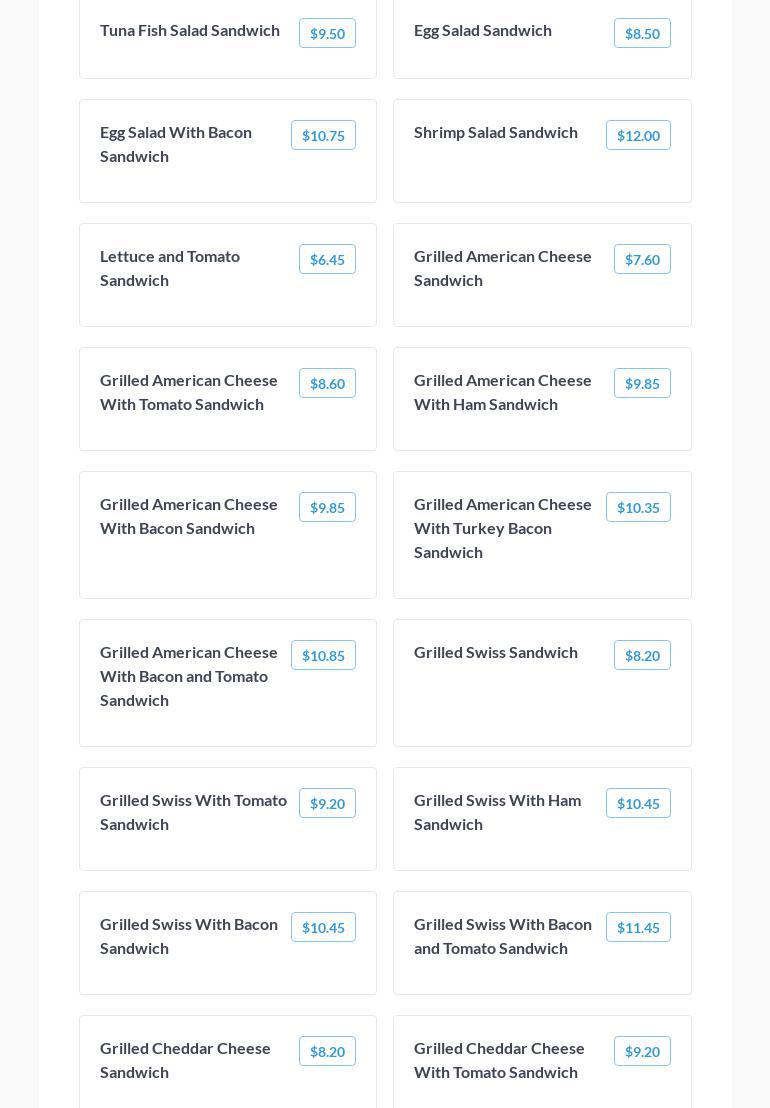Click the $9.50 Tuna Fish Salad price

327,33
